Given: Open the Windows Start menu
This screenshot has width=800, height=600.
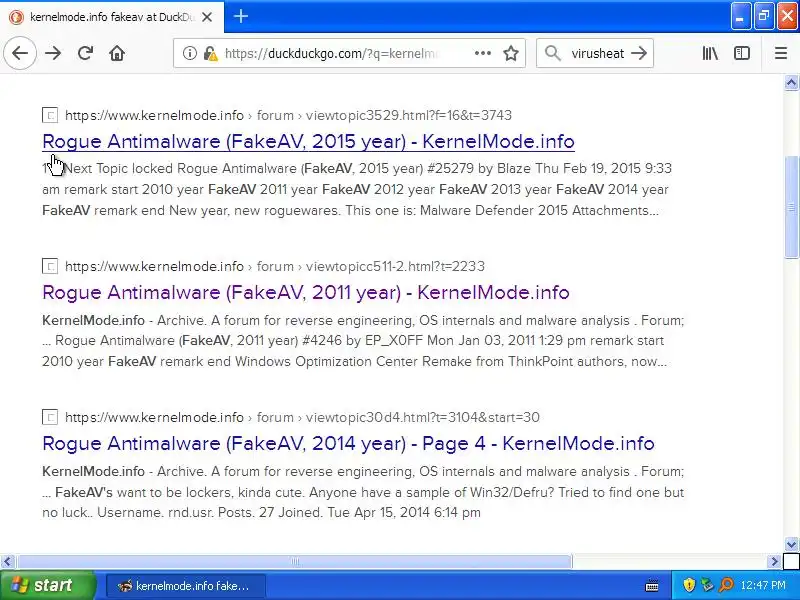Looking at the screenshot, I should pos(48,585).
